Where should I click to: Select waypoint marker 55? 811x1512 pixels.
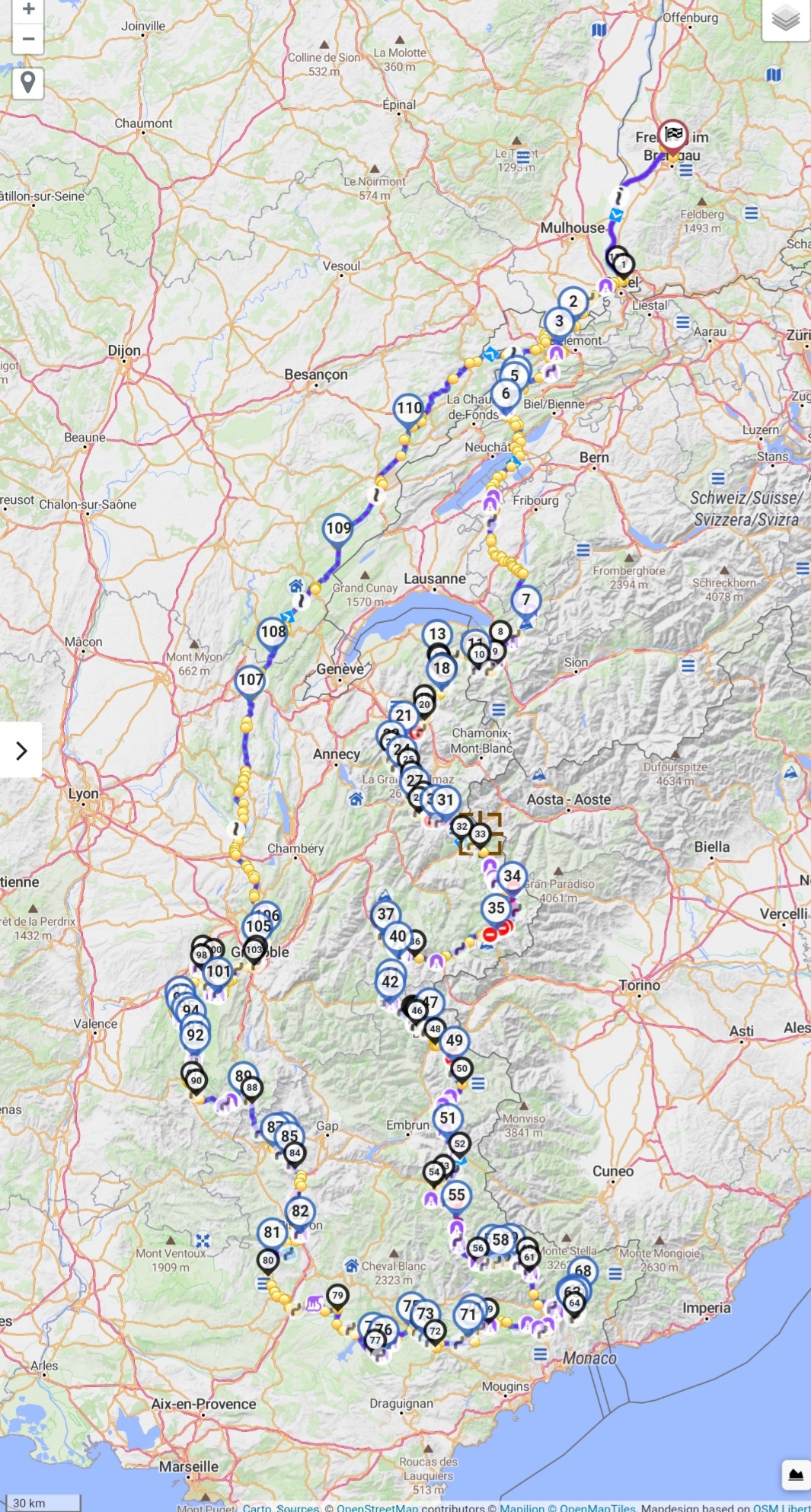(x=456, y=1196)
